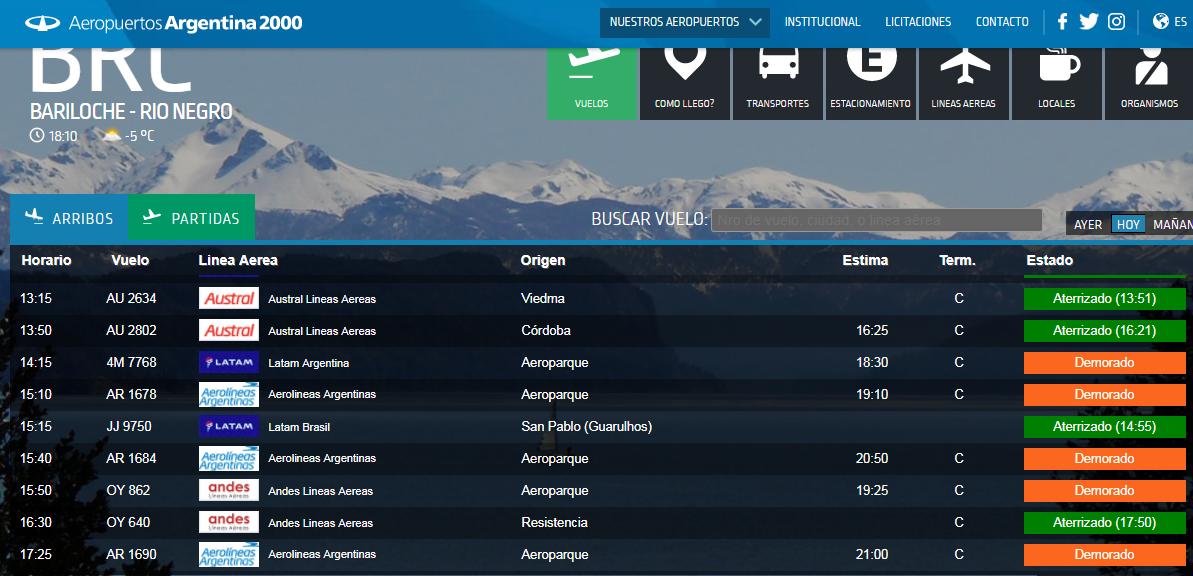Go to the Licitaciones page
Viewport: 1193px width, 576px height.
tap(918, 22)
